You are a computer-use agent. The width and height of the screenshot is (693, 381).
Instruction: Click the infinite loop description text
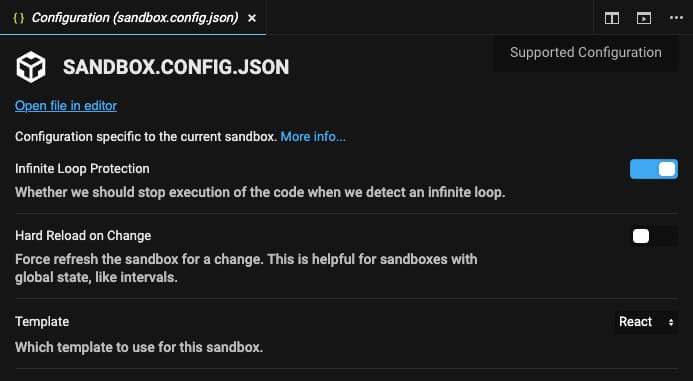pos(260,193)
